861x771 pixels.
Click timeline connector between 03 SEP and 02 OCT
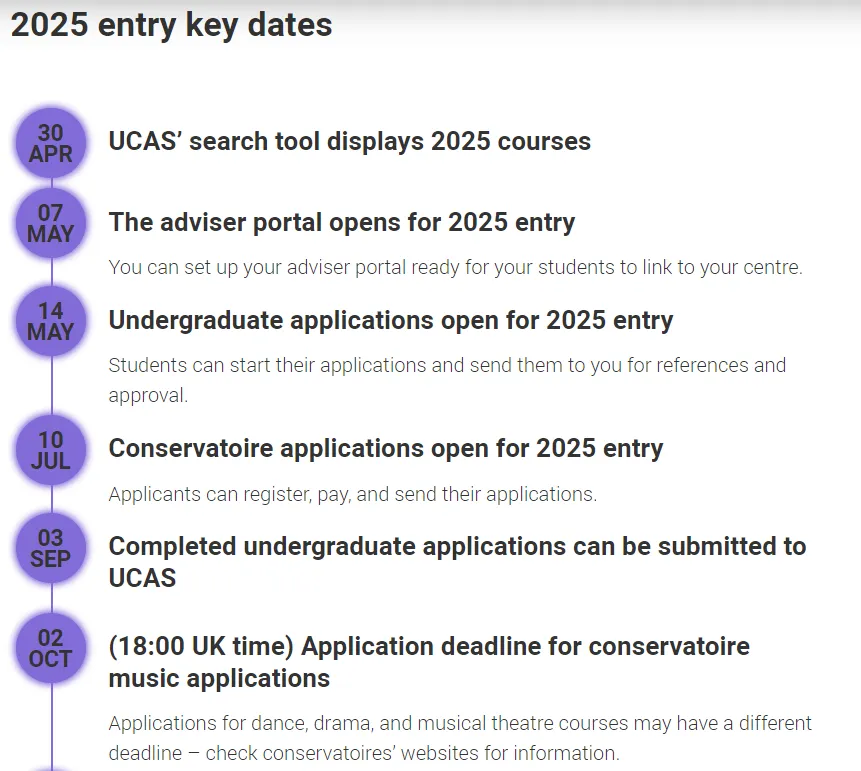(x=51, y=598)
